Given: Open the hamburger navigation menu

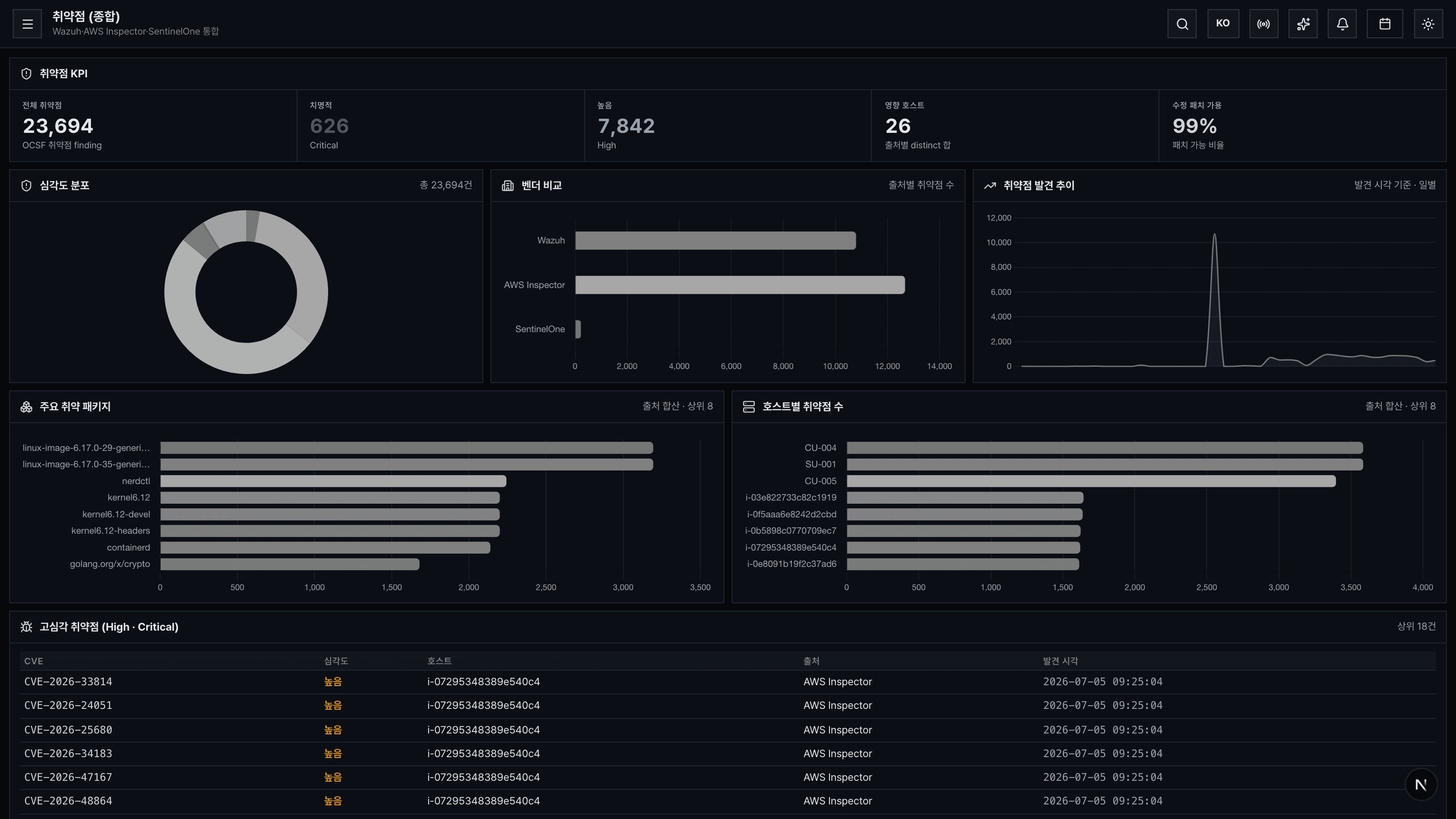Looking at the screenshot, I should coord(27,24).
